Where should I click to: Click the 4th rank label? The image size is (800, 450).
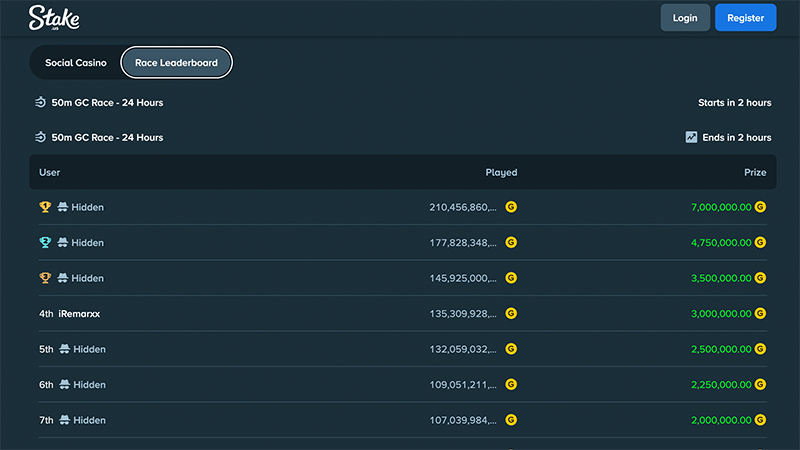coord(46,314)
